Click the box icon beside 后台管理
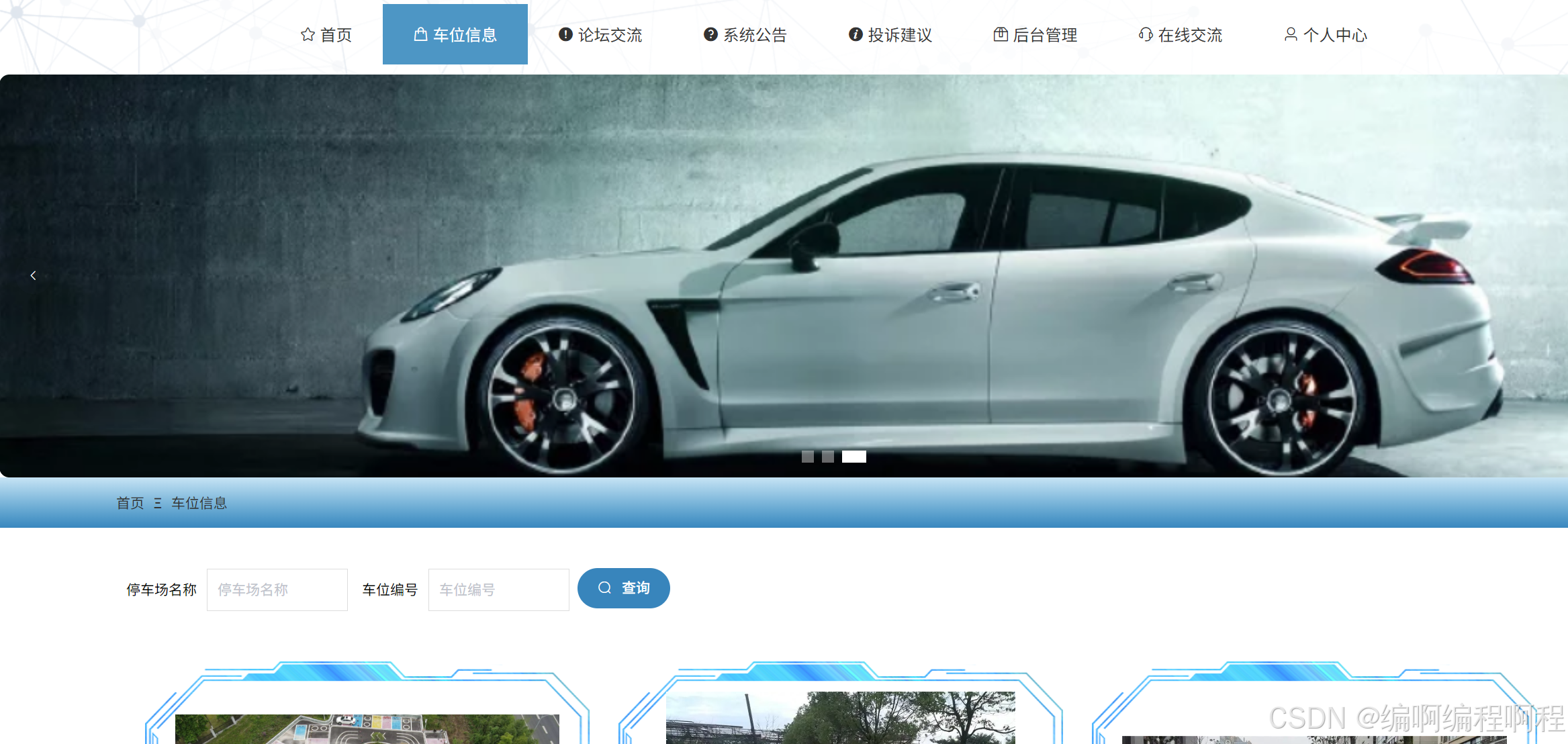1568x744 pixels. (x=1001, y=35)
